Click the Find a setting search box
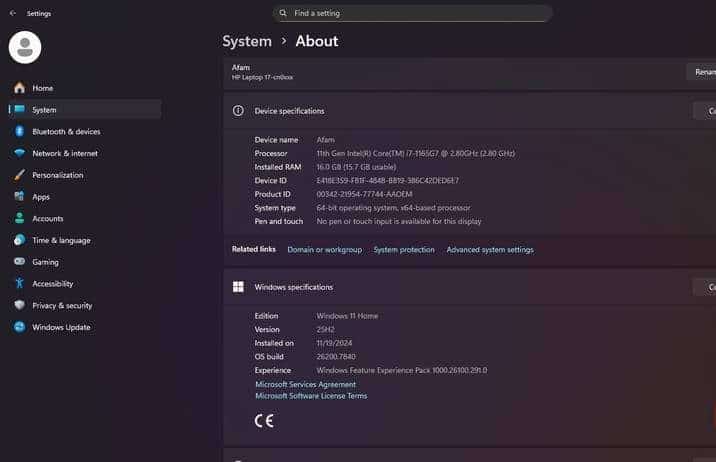 (x=412, y=13)
